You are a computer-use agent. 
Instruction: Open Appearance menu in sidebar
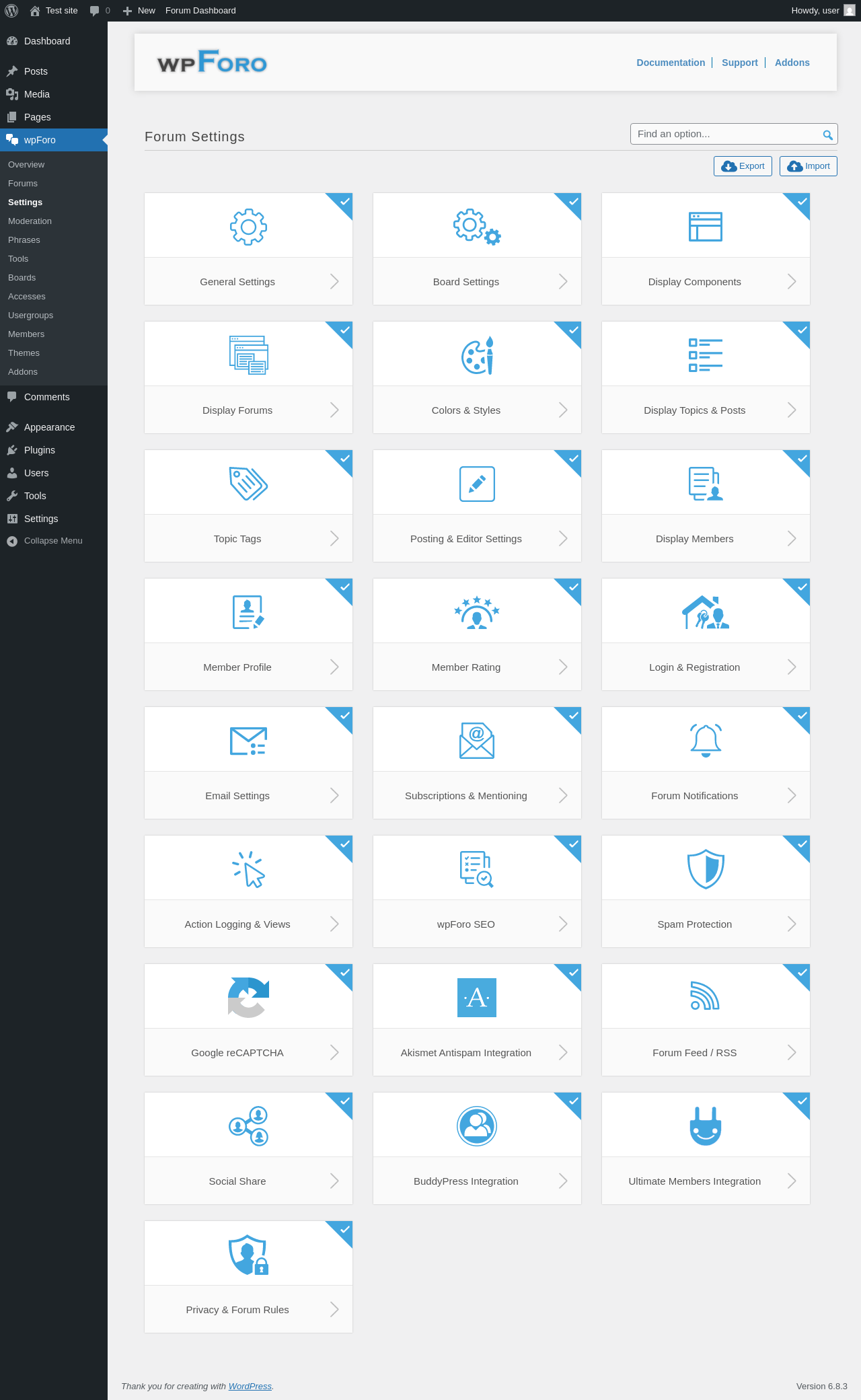click(49, 427)
